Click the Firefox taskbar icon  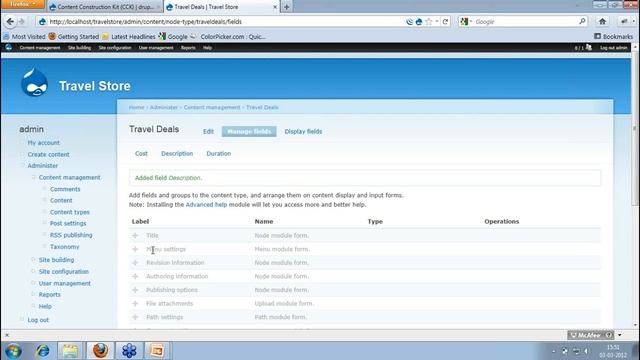click(x=100, y=351)
